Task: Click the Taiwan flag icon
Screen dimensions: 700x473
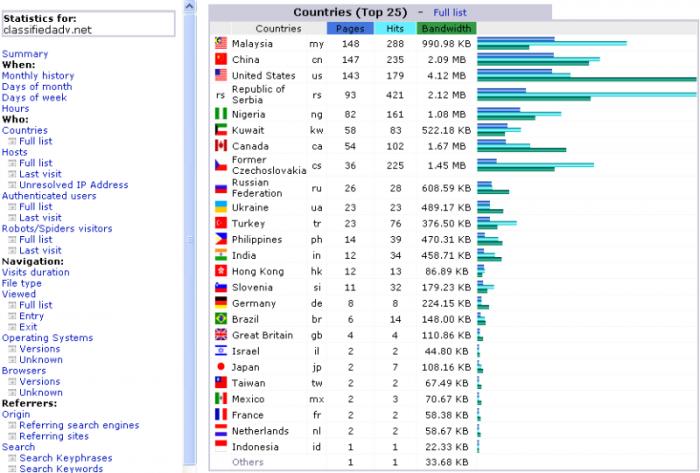Action: tap(221, 383)
